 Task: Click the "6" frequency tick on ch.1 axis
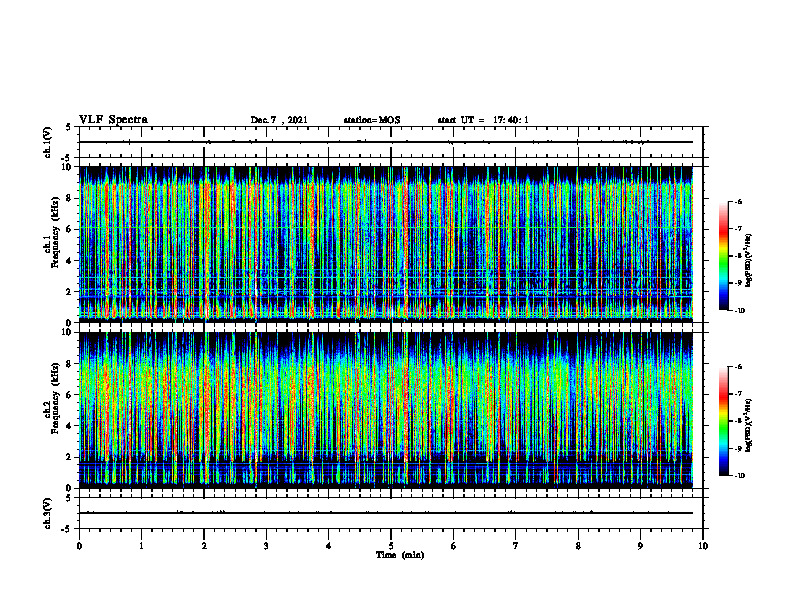click(x=71, y=229)
